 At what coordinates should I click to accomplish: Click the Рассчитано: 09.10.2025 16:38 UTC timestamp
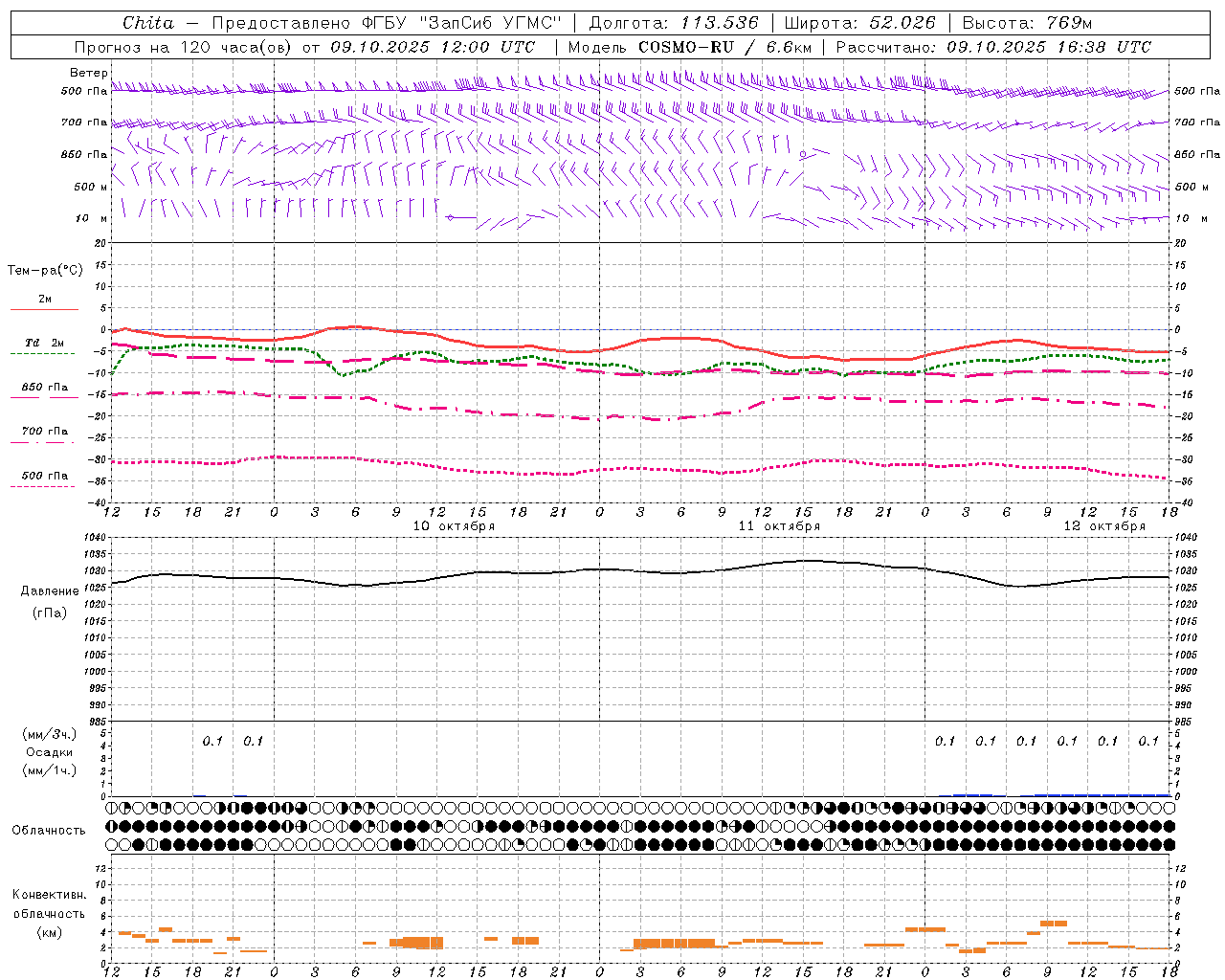[993, 47]
